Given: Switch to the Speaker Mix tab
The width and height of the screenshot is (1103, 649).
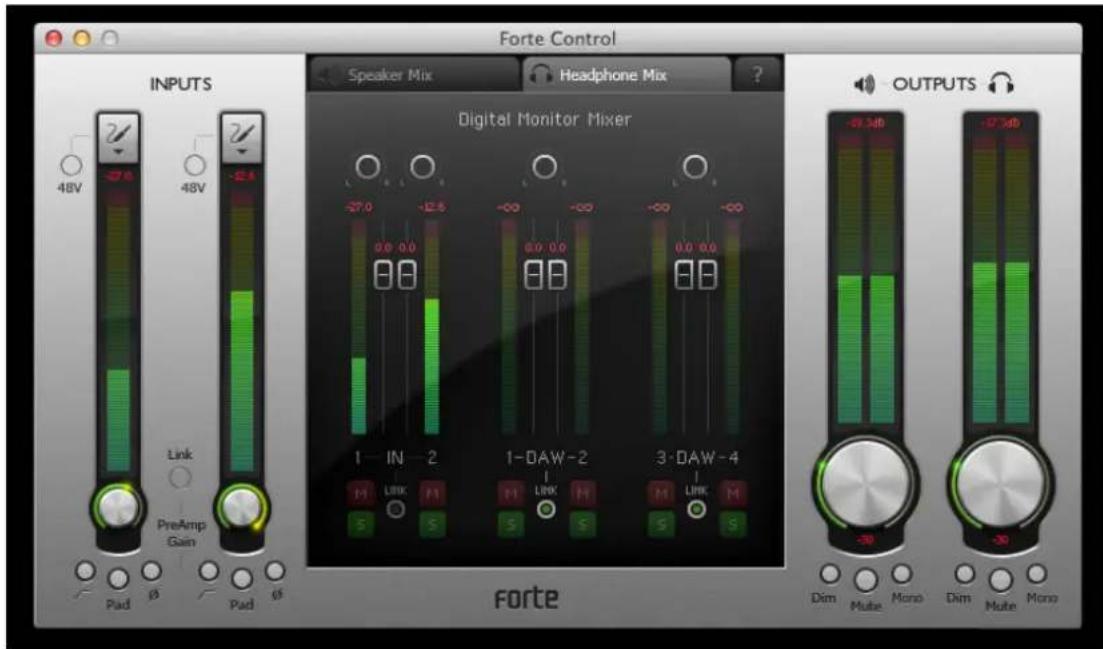Looking at the screenshot, I should [x=414, y=75].
